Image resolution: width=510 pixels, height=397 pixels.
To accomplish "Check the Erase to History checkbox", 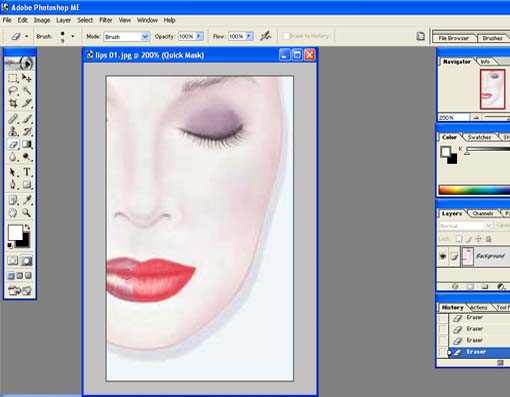I will (286, 36).
